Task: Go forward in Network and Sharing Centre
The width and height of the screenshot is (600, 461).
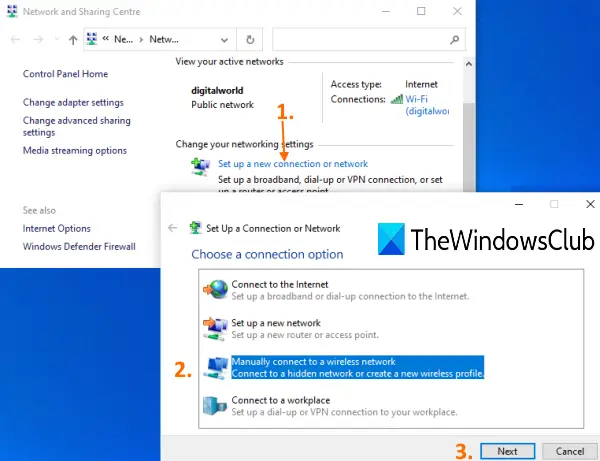Action: point(38,39)
